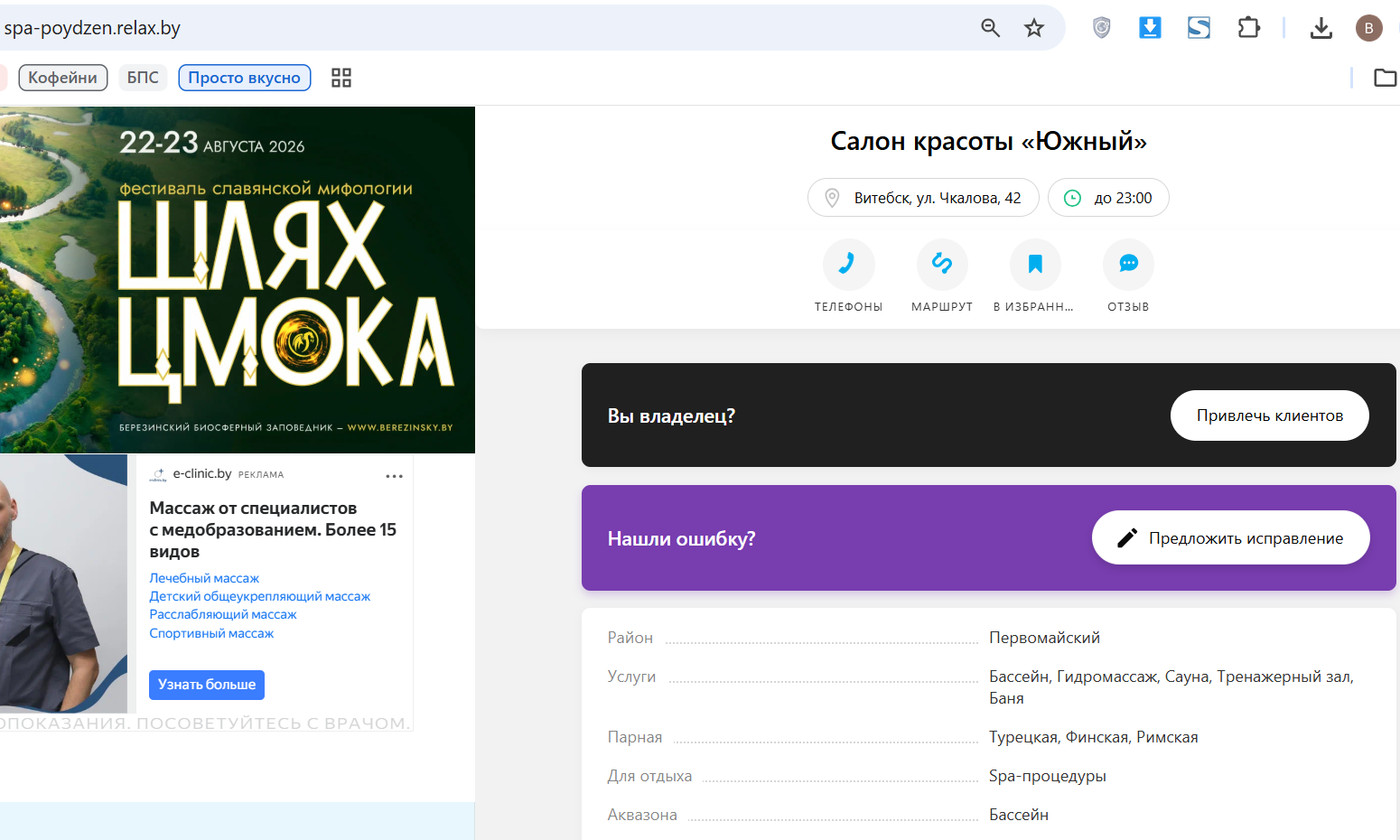The height and width of the screenshot is (840, 1400).
Task: Click Узнать больше ad button
Action: point(207,685)
